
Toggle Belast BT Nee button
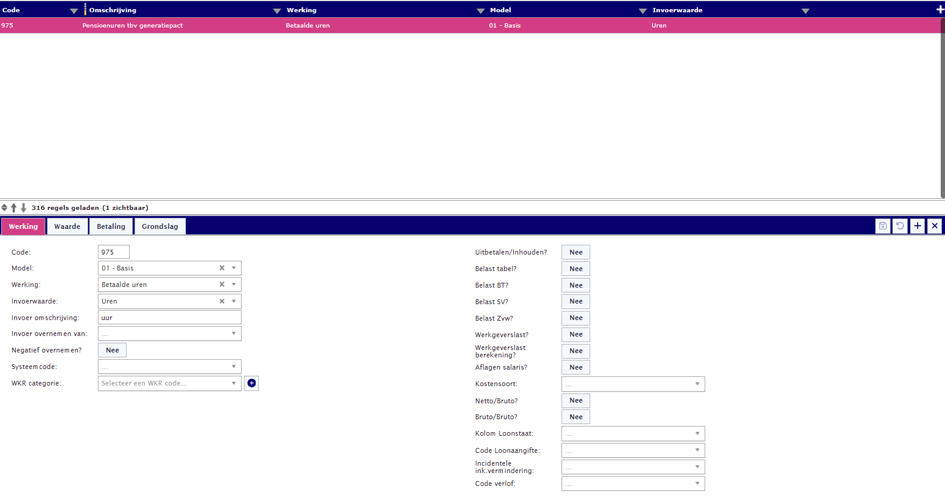pos(576,286)
